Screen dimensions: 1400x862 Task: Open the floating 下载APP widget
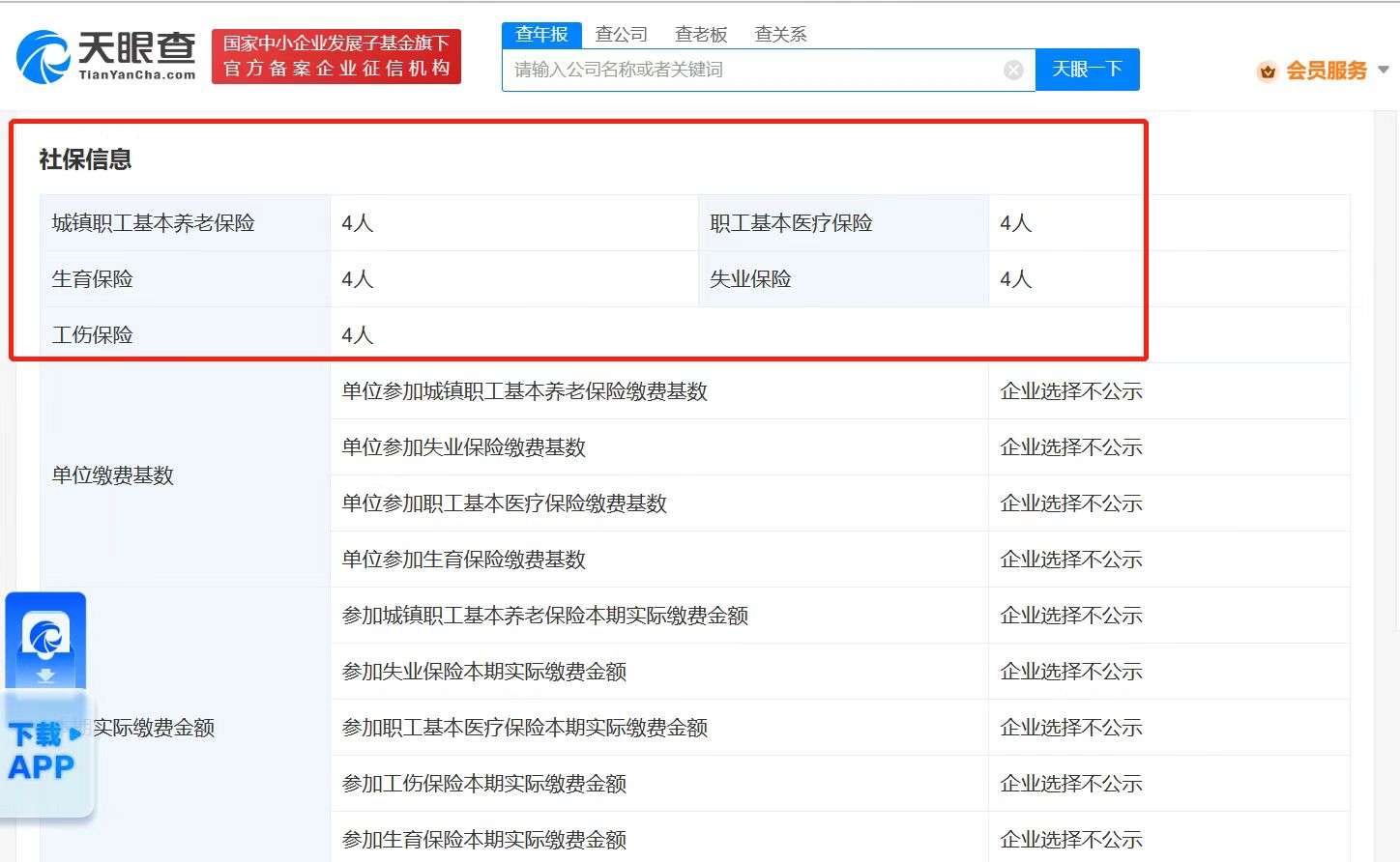point(46,705)
